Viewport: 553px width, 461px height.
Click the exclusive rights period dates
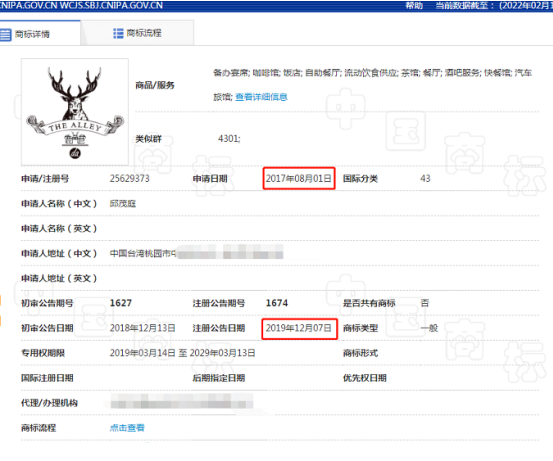182,353
